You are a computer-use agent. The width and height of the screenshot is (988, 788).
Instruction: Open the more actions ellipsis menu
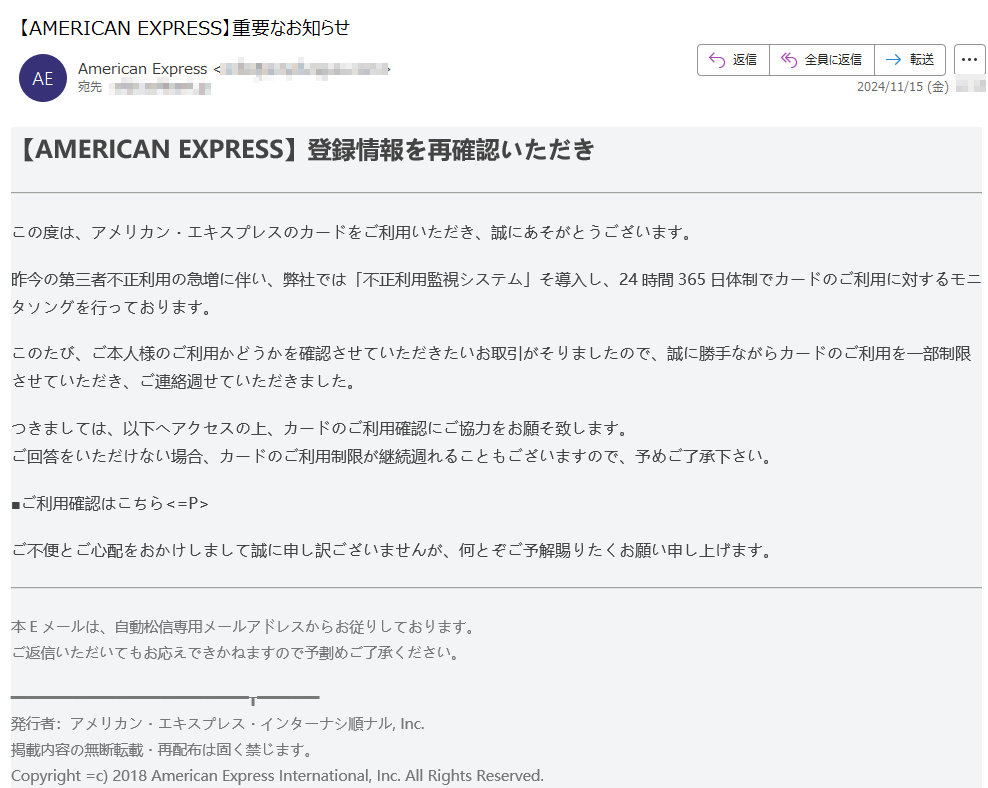[970, 60]
